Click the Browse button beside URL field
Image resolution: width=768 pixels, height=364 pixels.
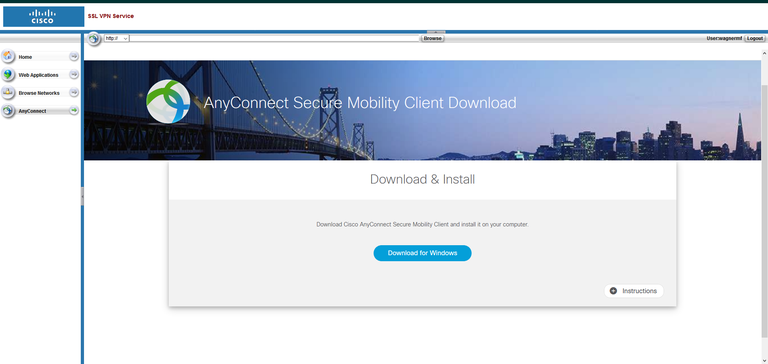(432, 38)
